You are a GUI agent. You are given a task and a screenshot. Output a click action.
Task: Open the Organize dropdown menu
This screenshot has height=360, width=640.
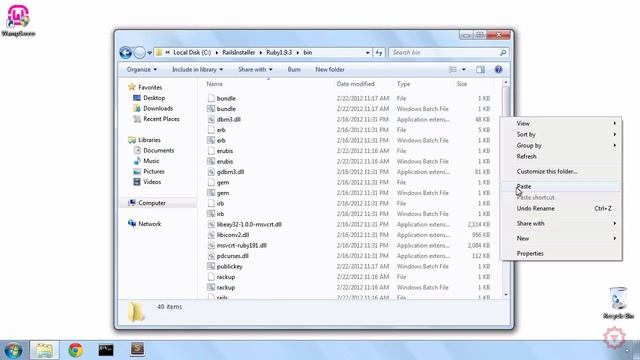[142, 70]
